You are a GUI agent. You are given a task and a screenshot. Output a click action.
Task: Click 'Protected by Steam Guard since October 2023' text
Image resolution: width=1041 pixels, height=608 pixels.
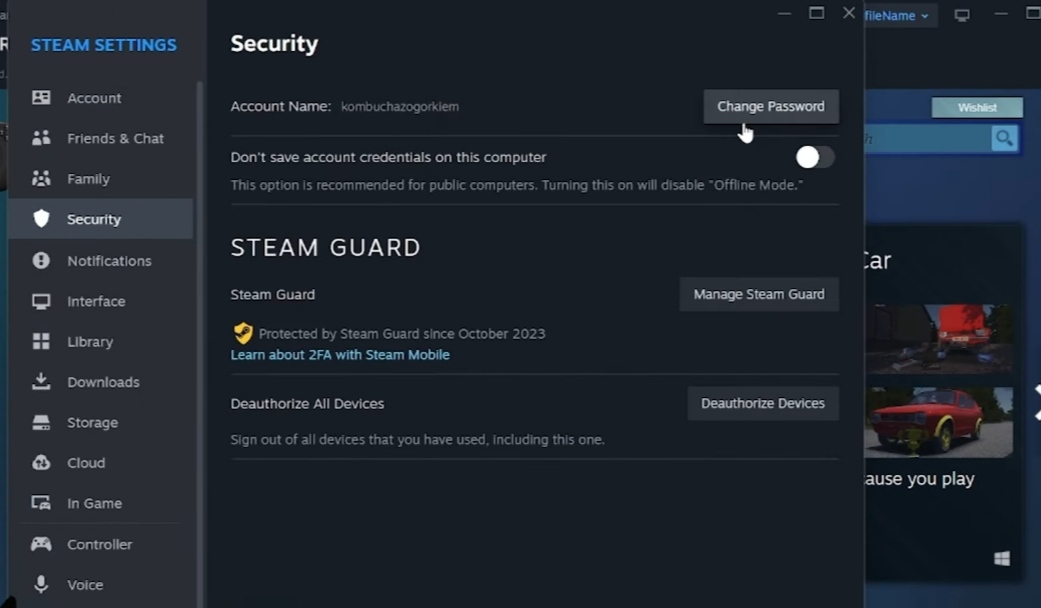point(402,333)
